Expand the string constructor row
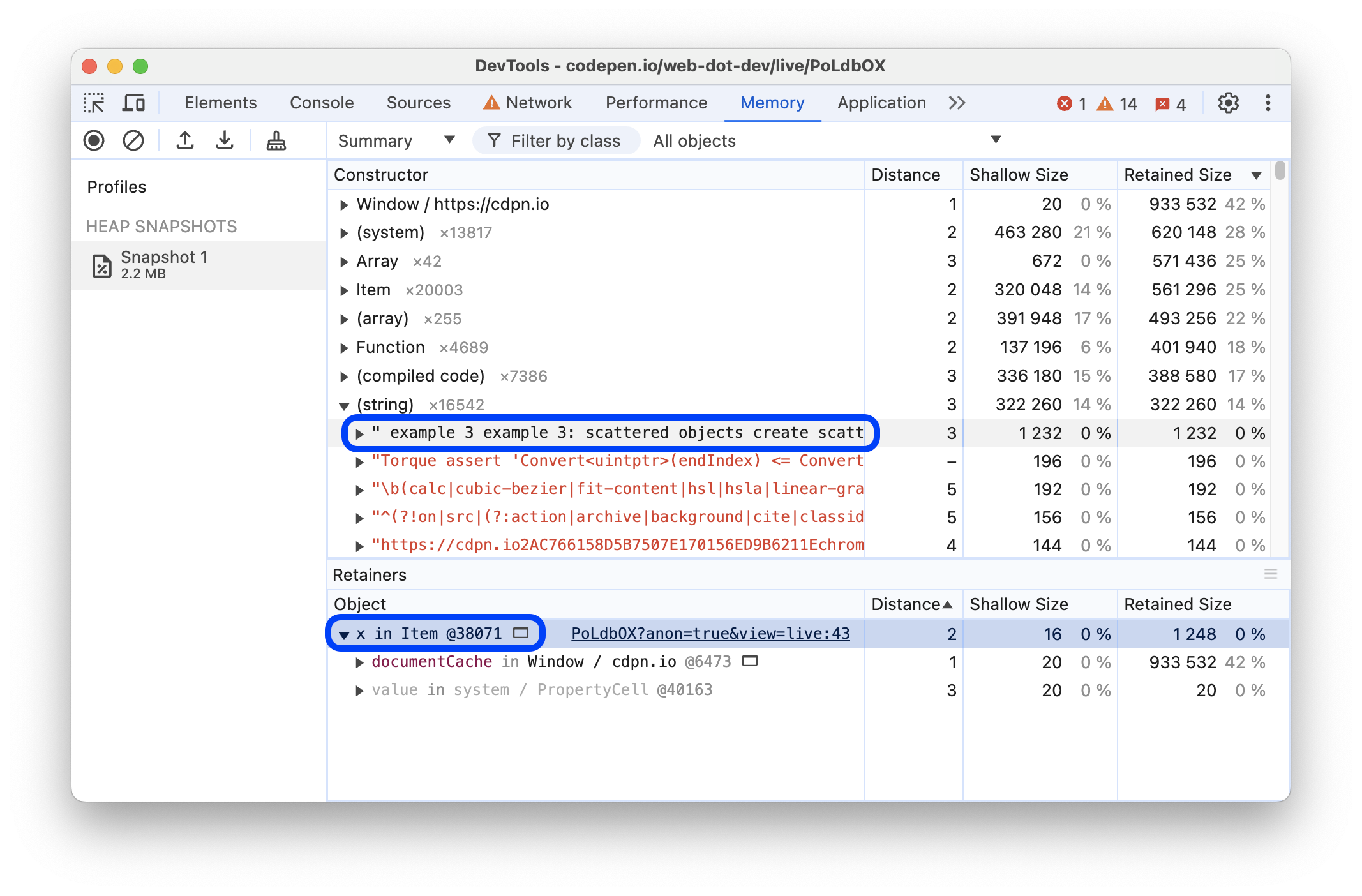The height and width of the screenshot is (896, 1362). pos(343,404)
